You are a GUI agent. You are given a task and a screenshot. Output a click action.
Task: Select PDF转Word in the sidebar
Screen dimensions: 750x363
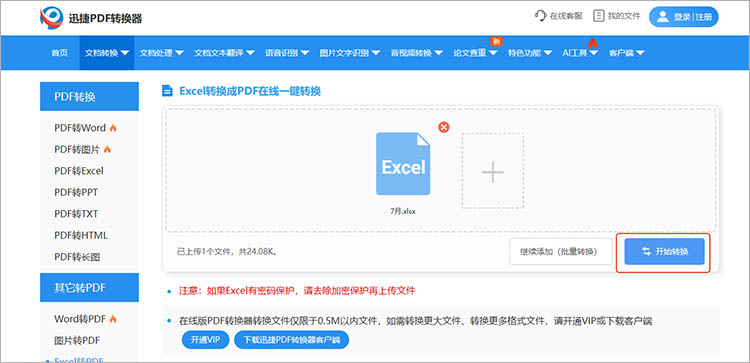coord(80,128)
